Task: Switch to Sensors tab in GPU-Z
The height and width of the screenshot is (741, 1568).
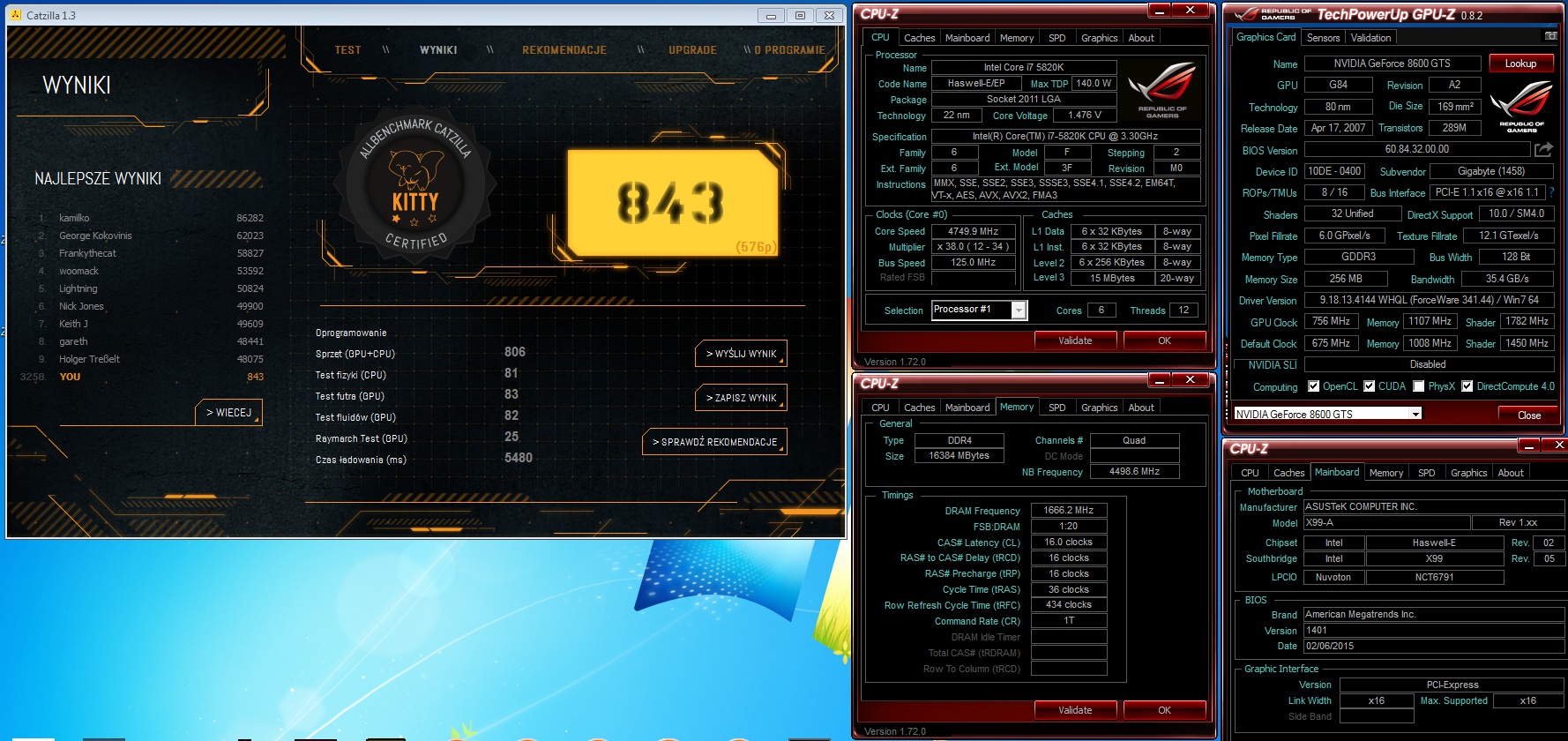Action: pos(1323,37)
